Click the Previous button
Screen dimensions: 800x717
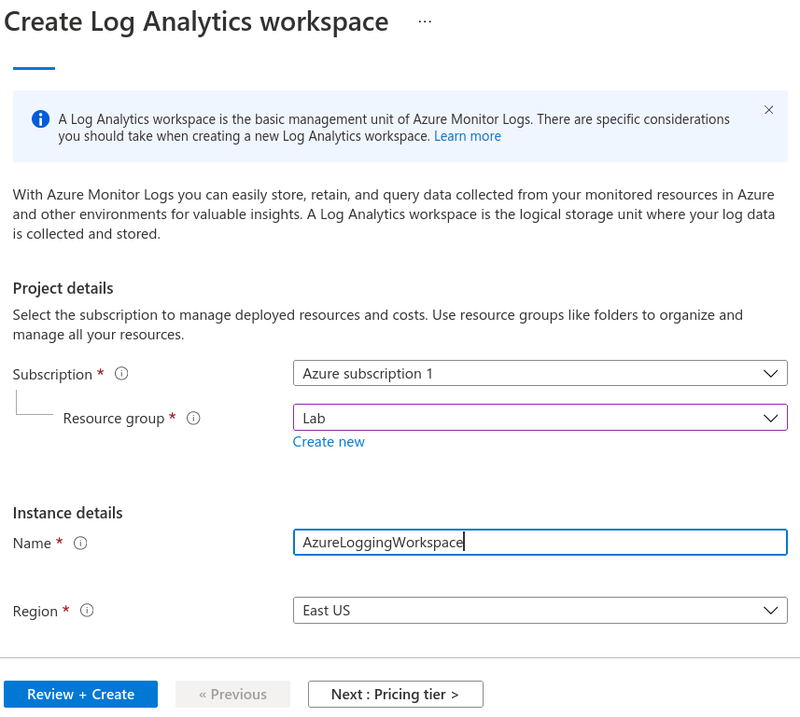[x=233, y=694]
